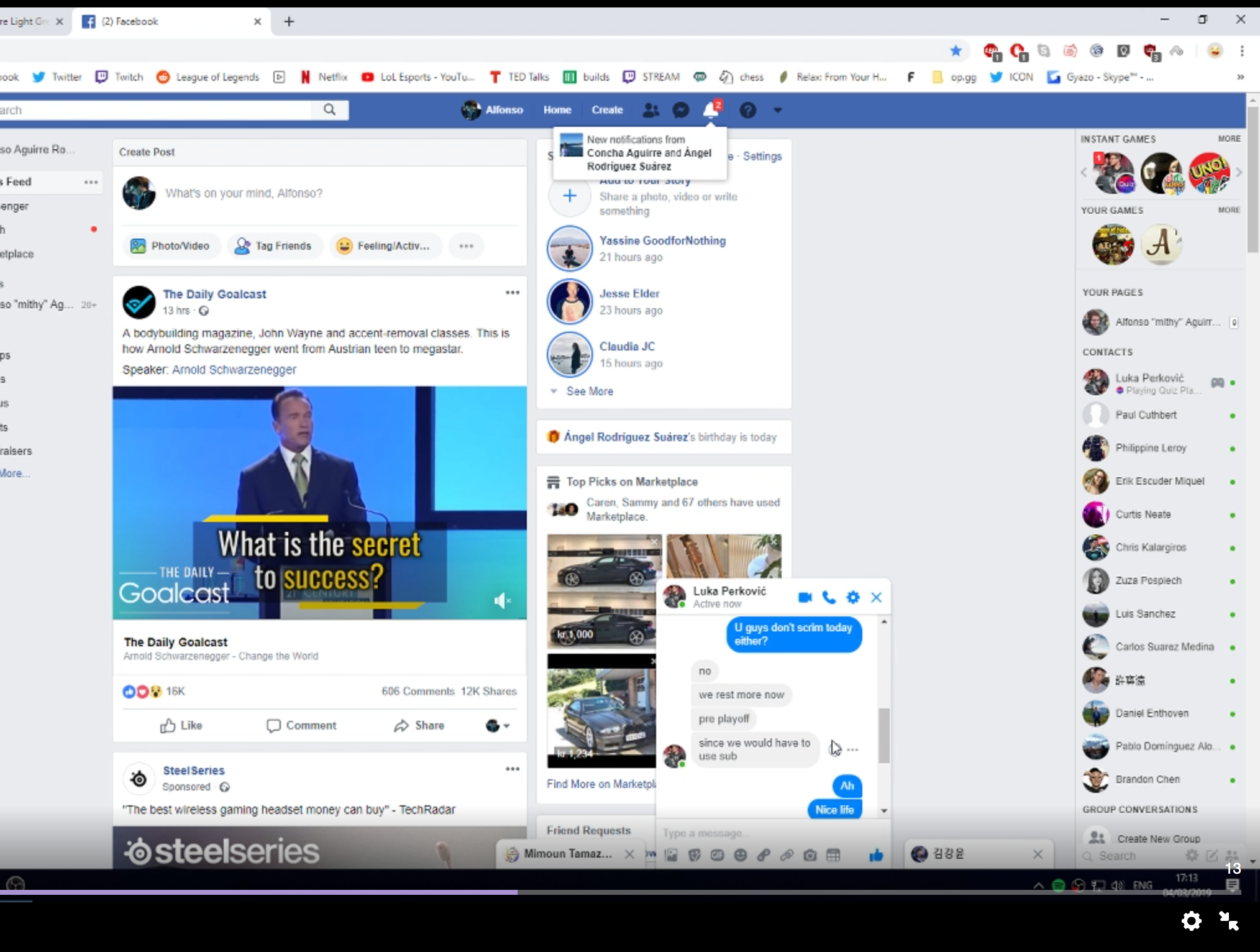1260x952 pixels.
Task: Open account dropdown arrow in top bar
Action: tap(777, 110)
